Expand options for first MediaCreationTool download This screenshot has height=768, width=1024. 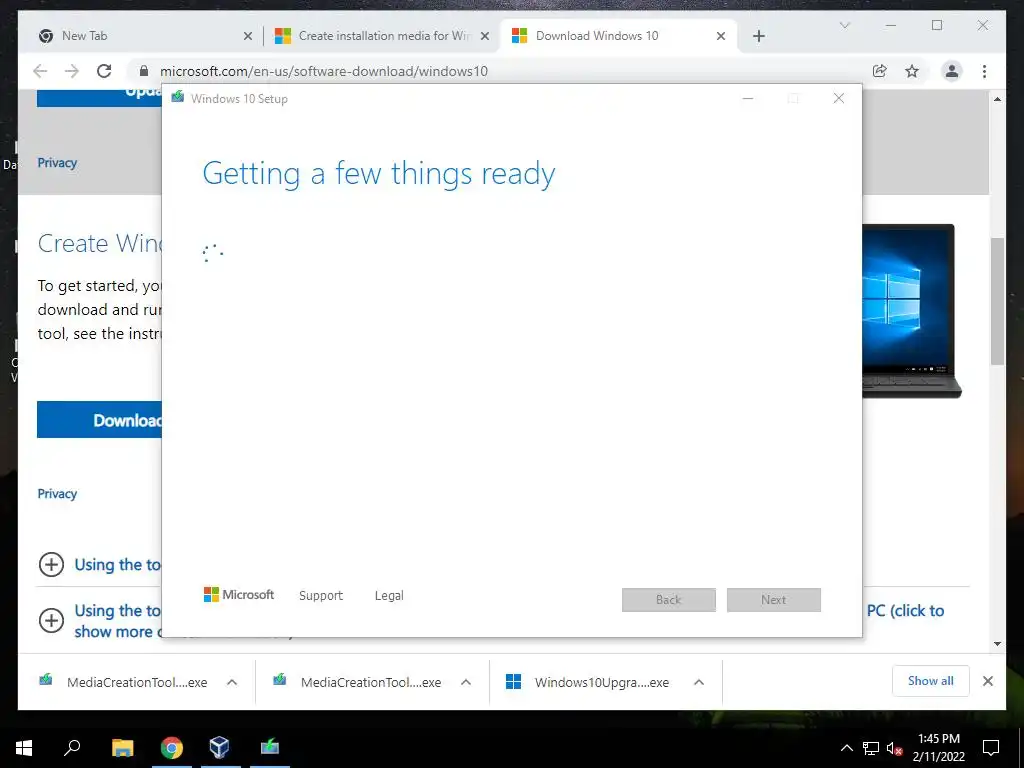(232, 682)
